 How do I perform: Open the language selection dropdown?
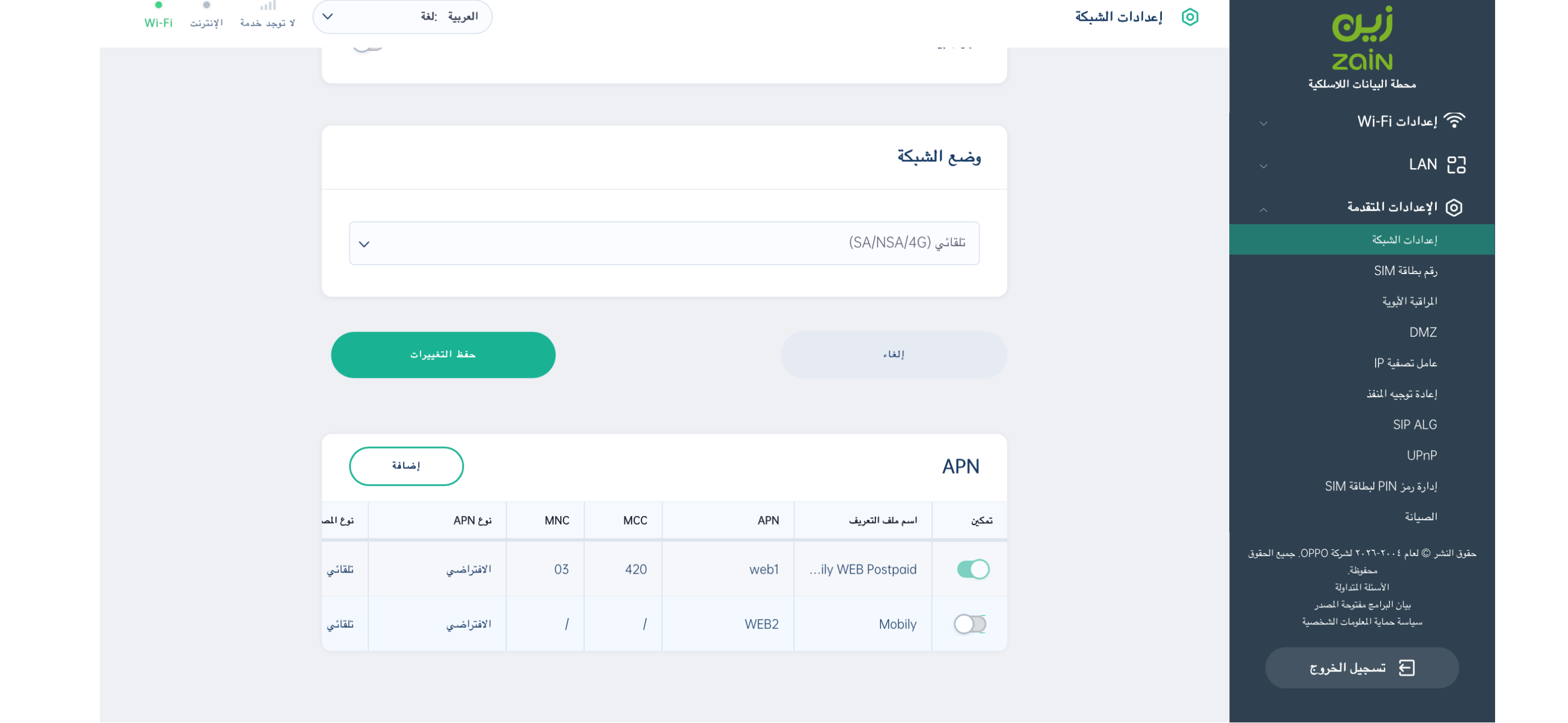click(x=402, y=16)
